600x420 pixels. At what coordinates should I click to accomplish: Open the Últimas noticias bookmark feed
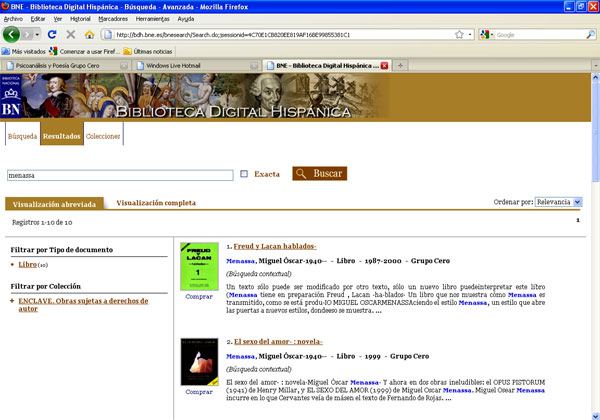[x=148, y=51]
